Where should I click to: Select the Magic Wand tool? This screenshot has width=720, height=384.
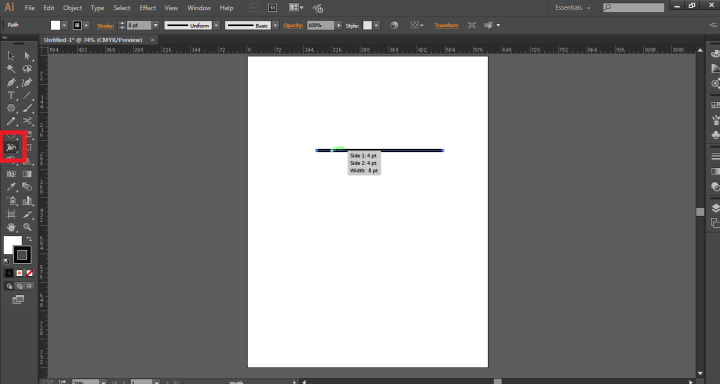coord(11,69)
